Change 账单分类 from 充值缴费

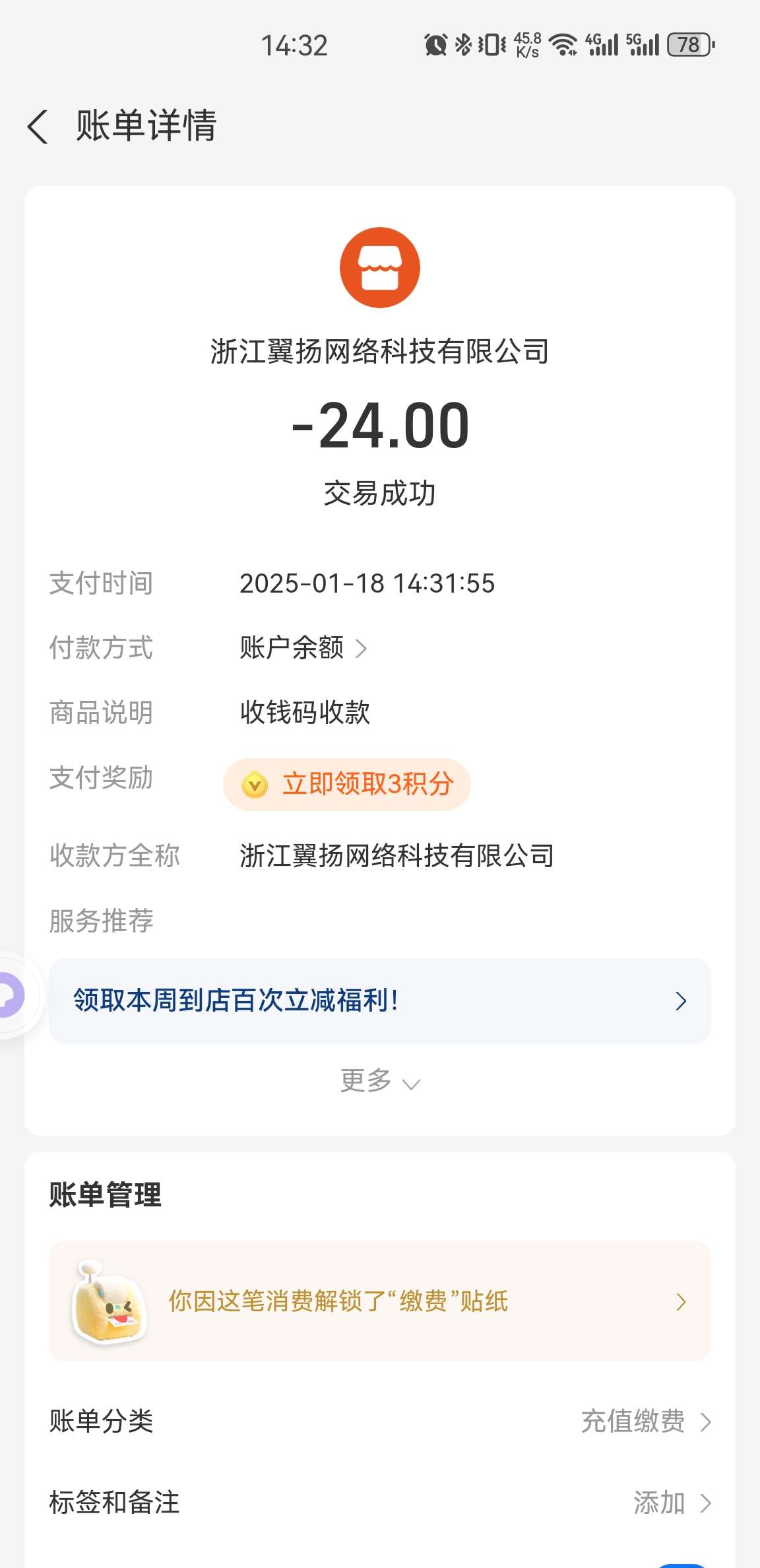click(645, 1421)
